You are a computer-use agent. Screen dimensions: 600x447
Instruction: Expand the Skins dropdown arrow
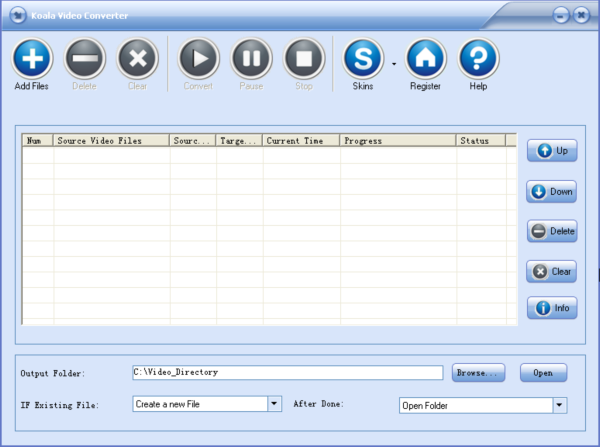pos(393,62)
